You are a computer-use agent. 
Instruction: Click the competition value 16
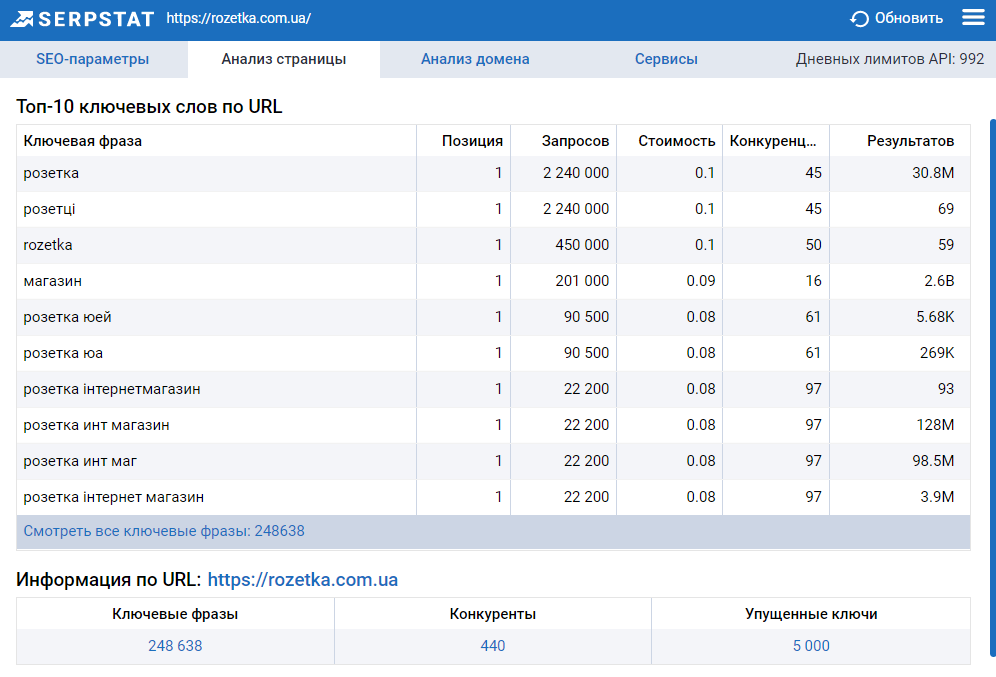[813, 281]
